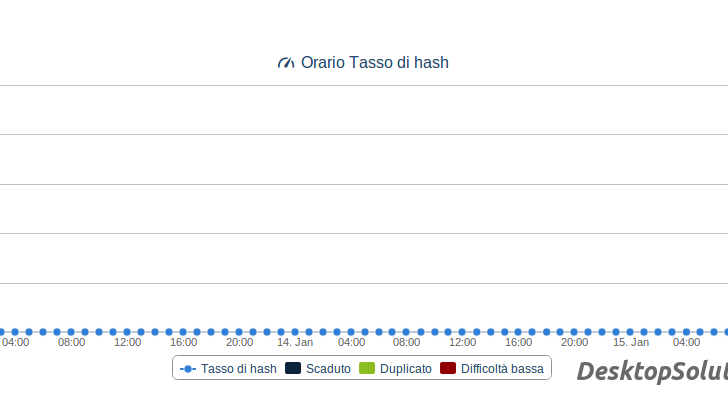Click the green Duplicato legend square
The image size is (728, 402).
(367, 369)
